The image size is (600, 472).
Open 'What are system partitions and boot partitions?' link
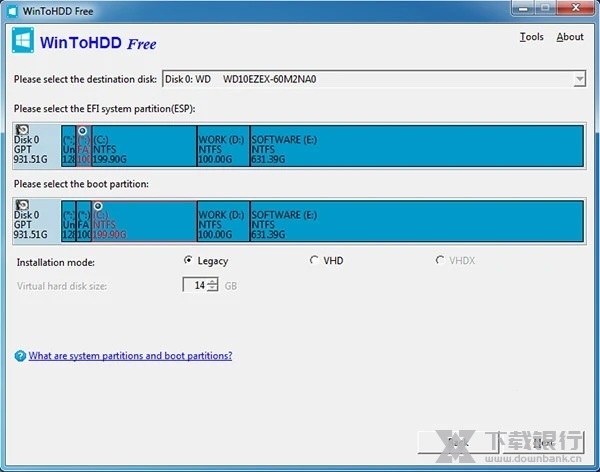(x=130, y=356)
